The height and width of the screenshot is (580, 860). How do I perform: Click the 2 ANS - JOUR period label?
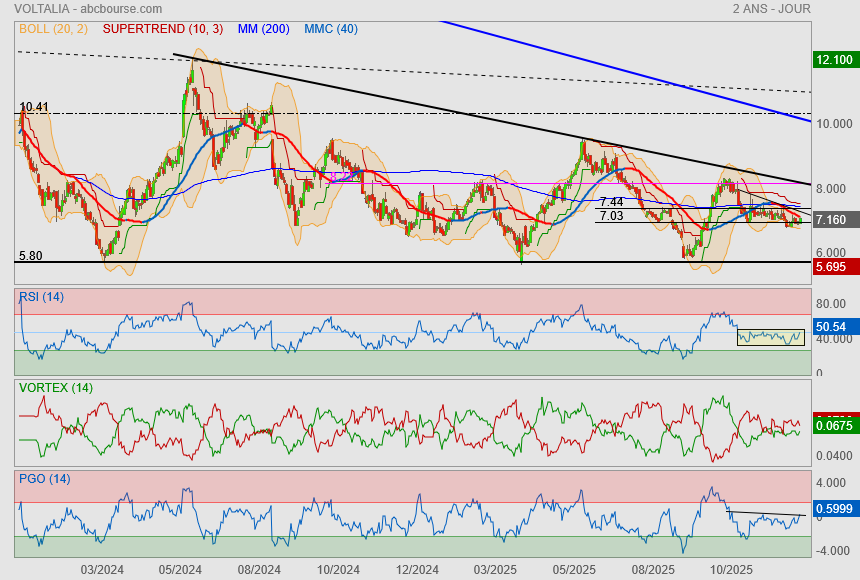771,8
